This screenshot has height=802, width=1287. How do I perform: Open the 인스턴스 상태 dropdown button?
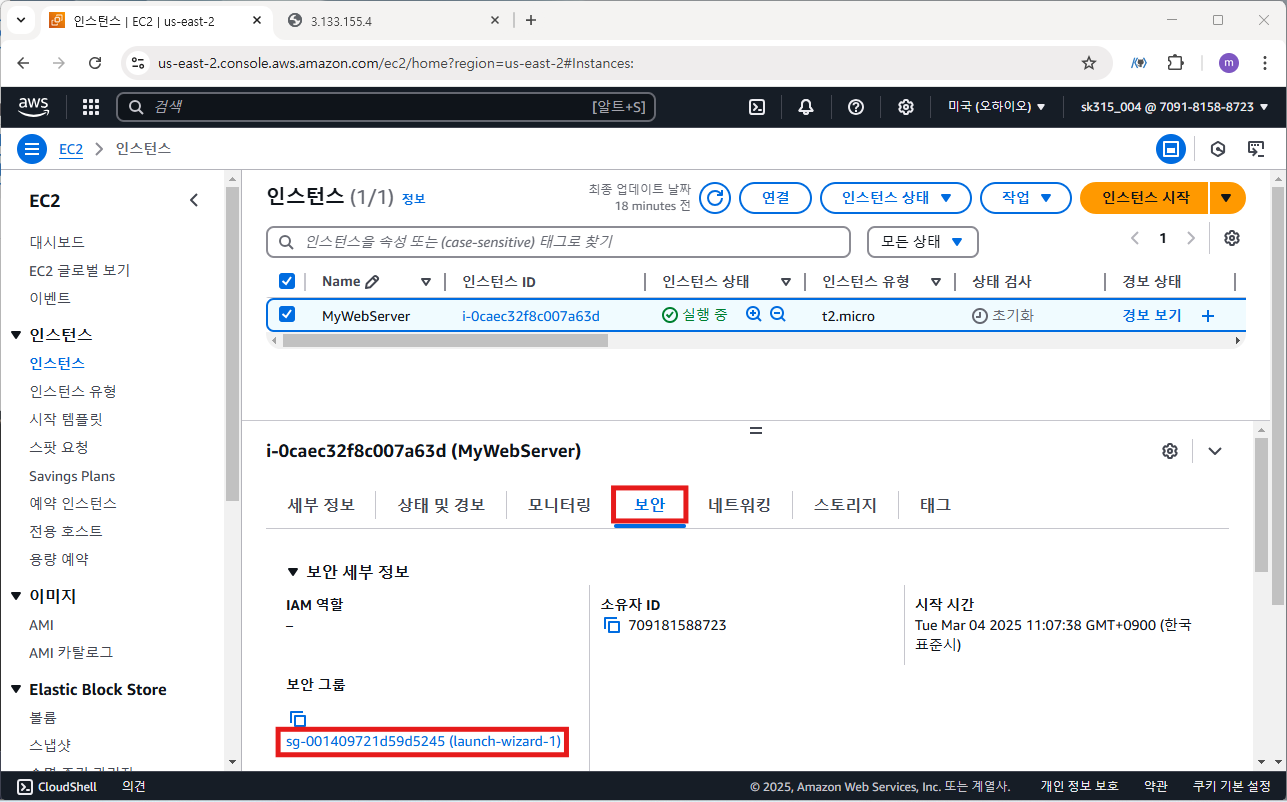[895, 198]
